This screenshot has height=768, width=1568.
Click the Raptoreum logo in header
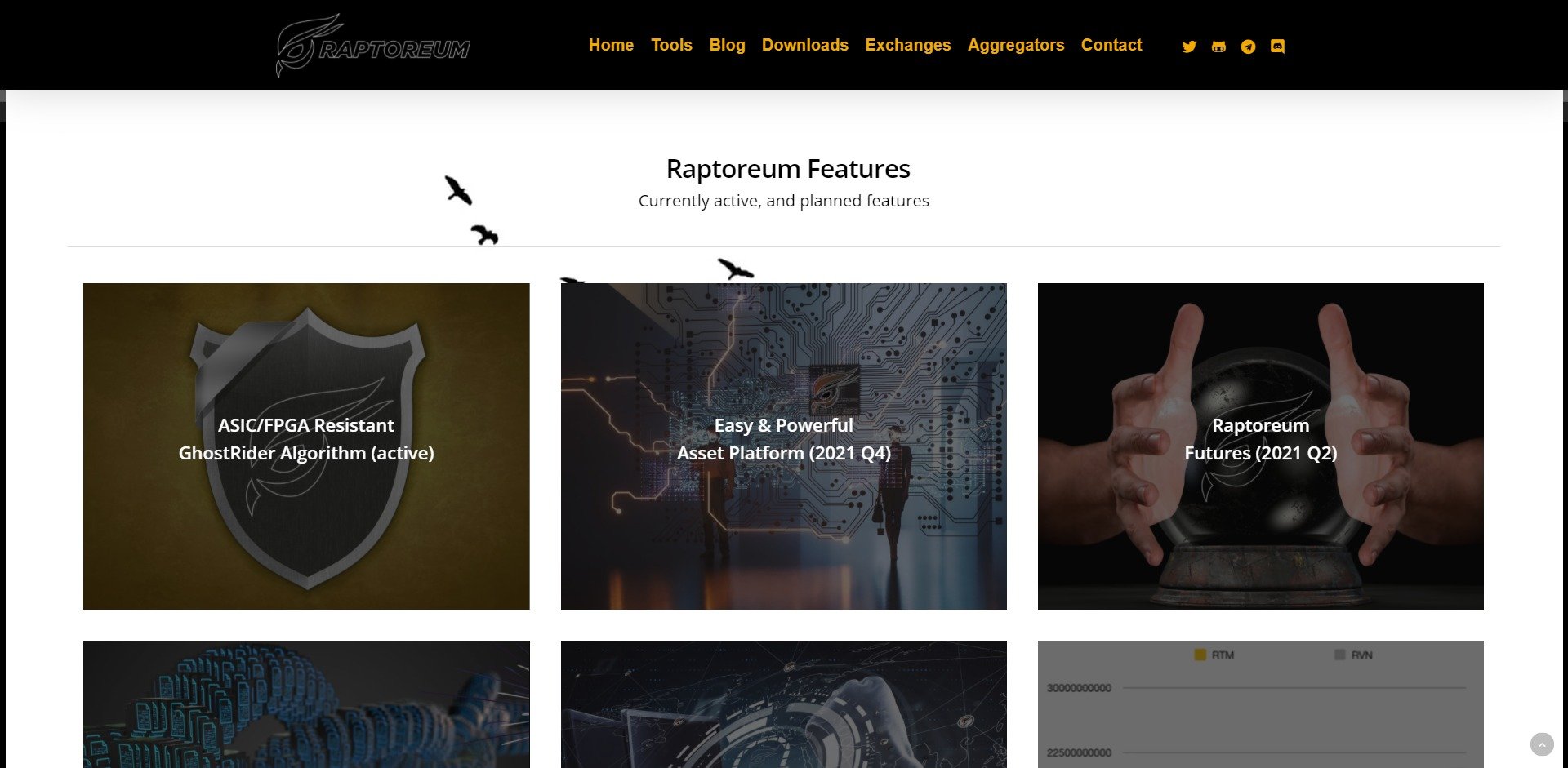coord(373,45)
